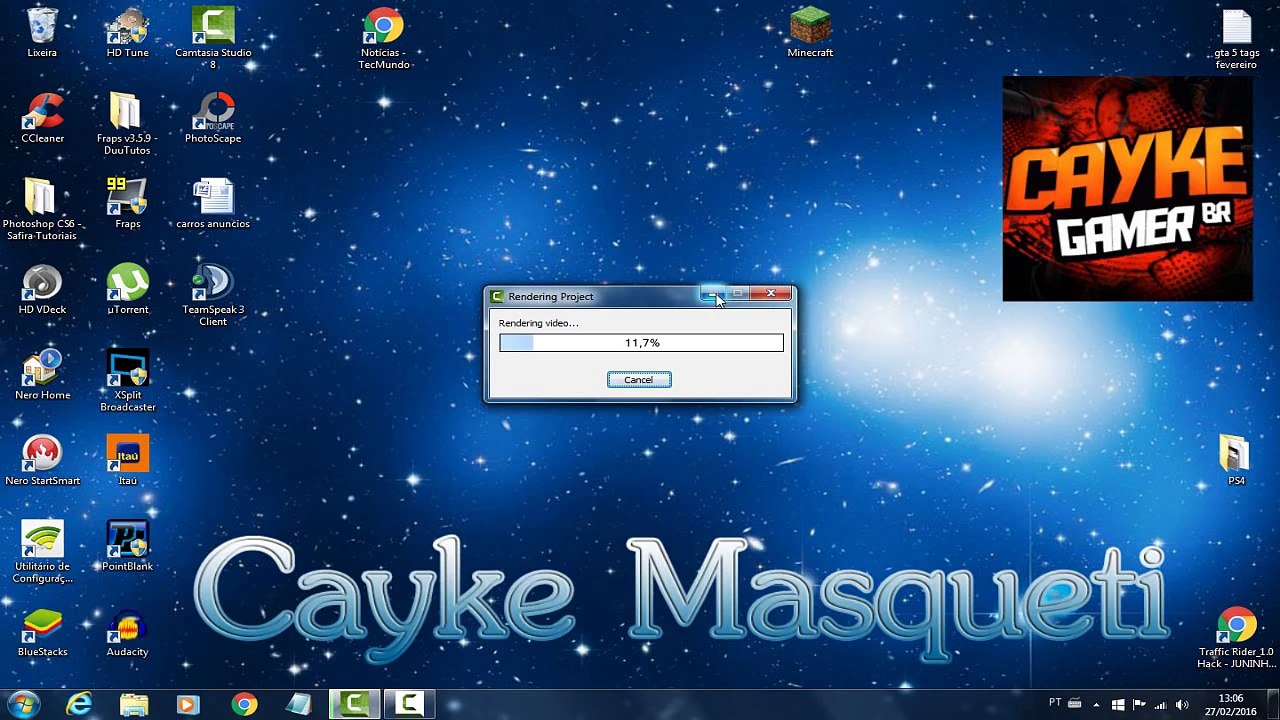Click the PT language indicator
This screenshot has height=720, width=1280.
(1055, 703)
